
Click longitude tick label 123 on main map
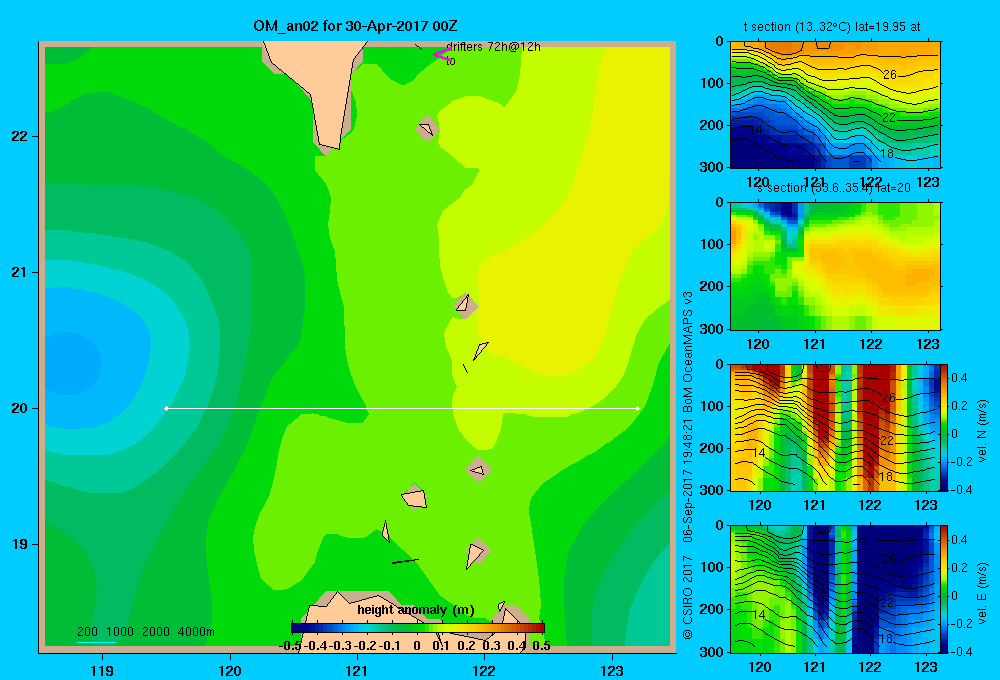coord(612,670)
